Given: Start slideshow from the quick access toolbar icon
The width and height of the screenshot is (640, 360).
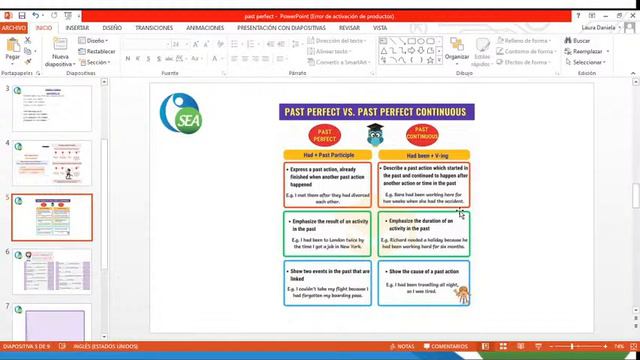Looking at the screenshot, I should tap(68, 16).
